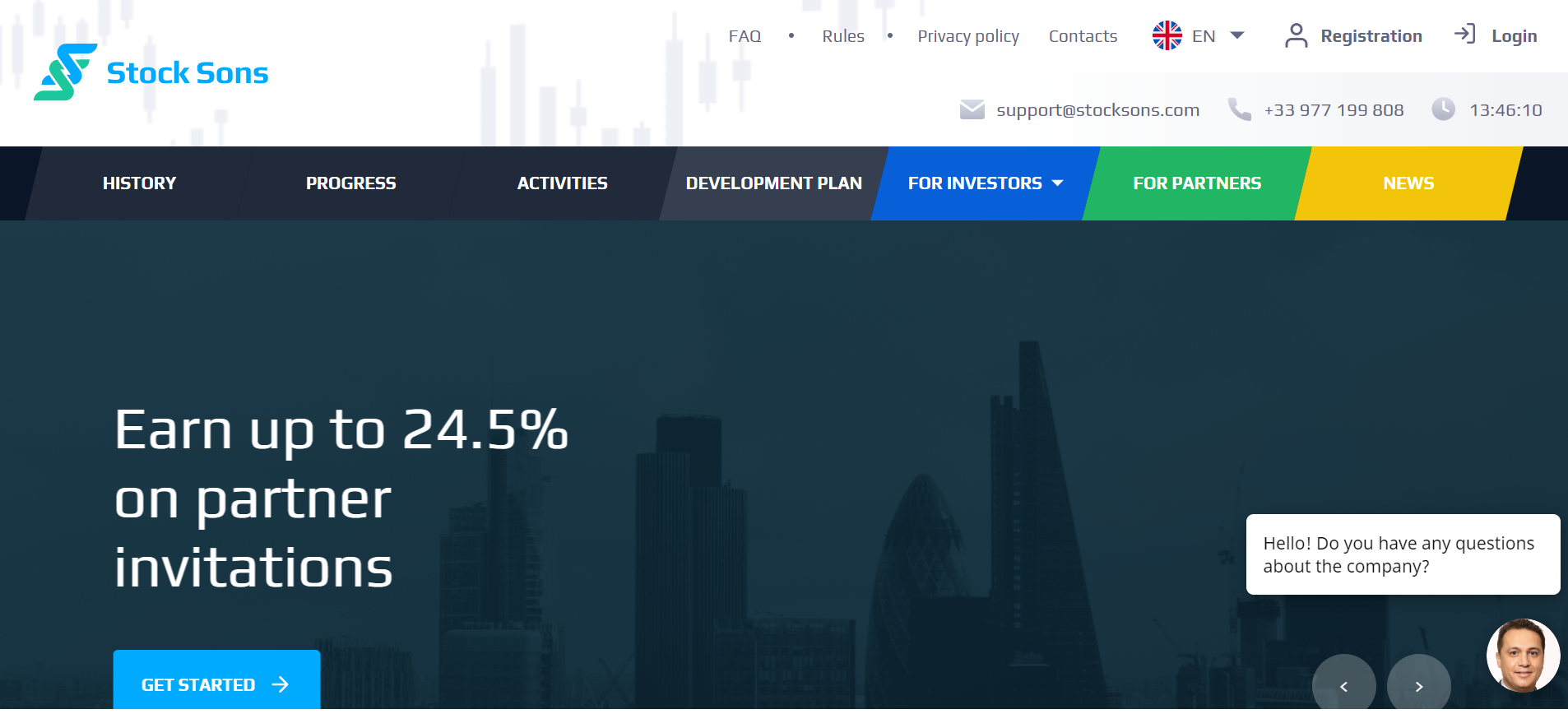Screen dimensions: 1568x714
Task: Click the user profile Registration icon
Action: (1296, 36)
